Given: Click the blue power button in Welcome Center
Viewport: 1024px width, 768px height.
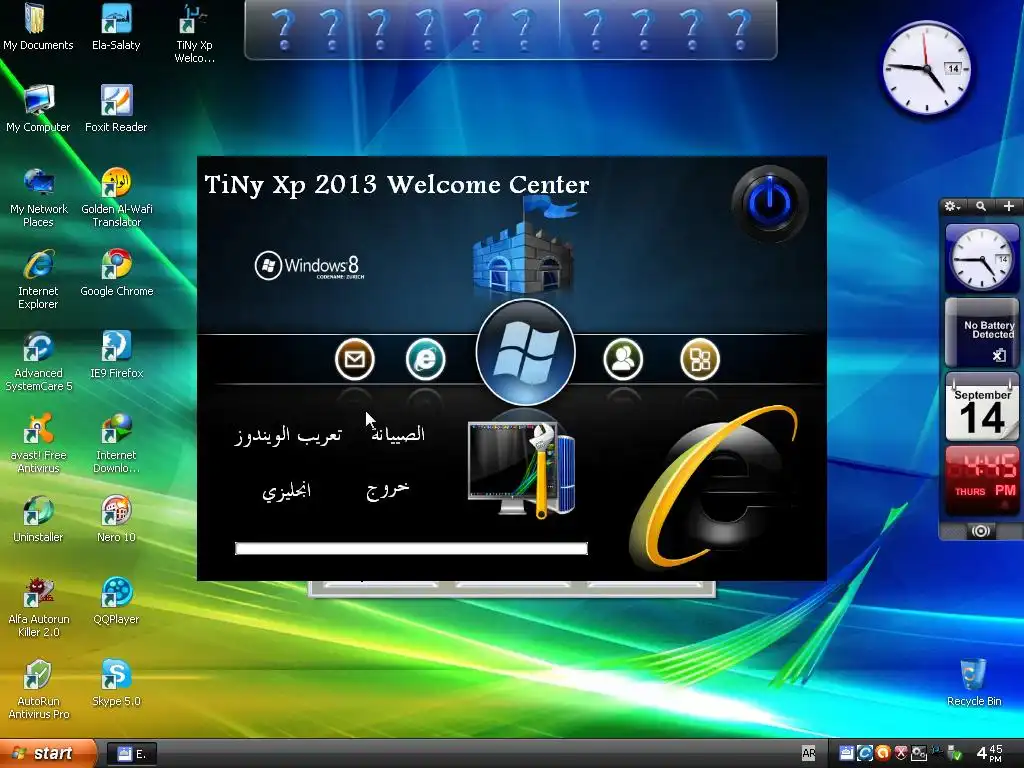Looking at the screenshot, I should click(x=770, y=203).
